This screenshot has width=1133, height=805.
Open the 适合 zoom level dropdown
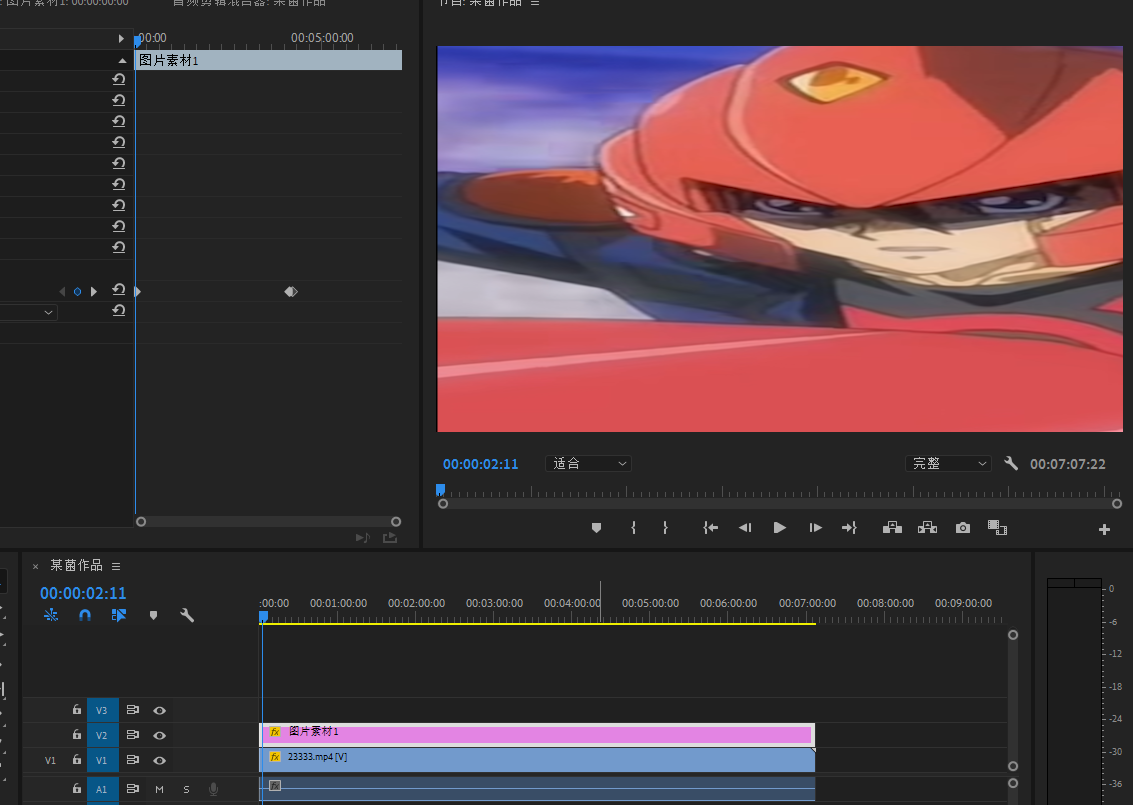point(588,463)
